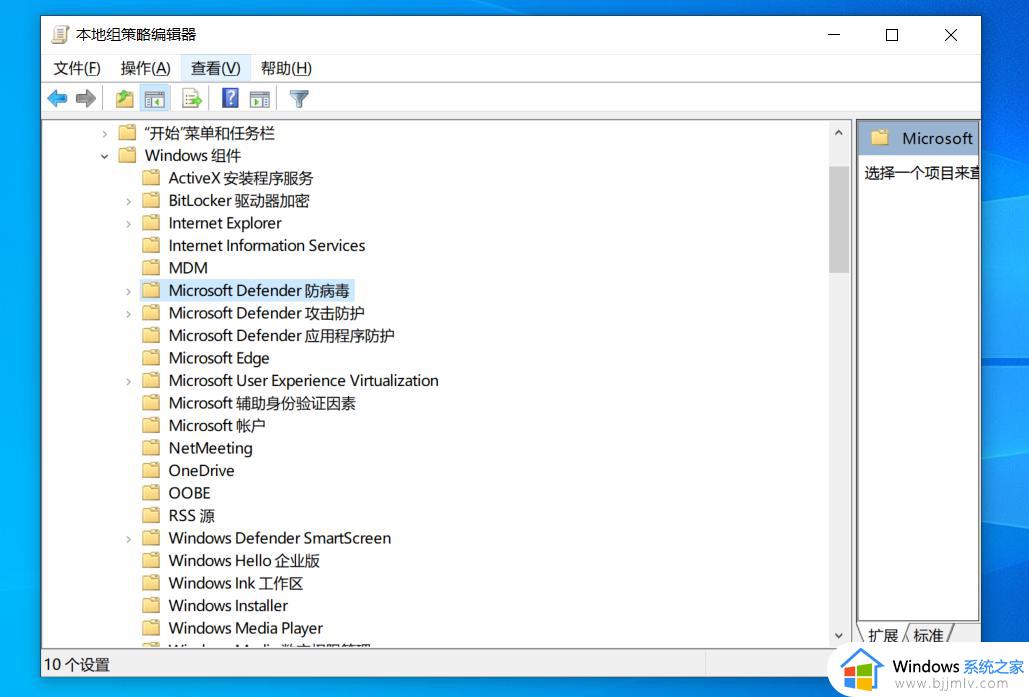The image size is (1029, 697).
Task: Expand the "开始"菜单和任务栏 node
Action: [x=104, y=134]
